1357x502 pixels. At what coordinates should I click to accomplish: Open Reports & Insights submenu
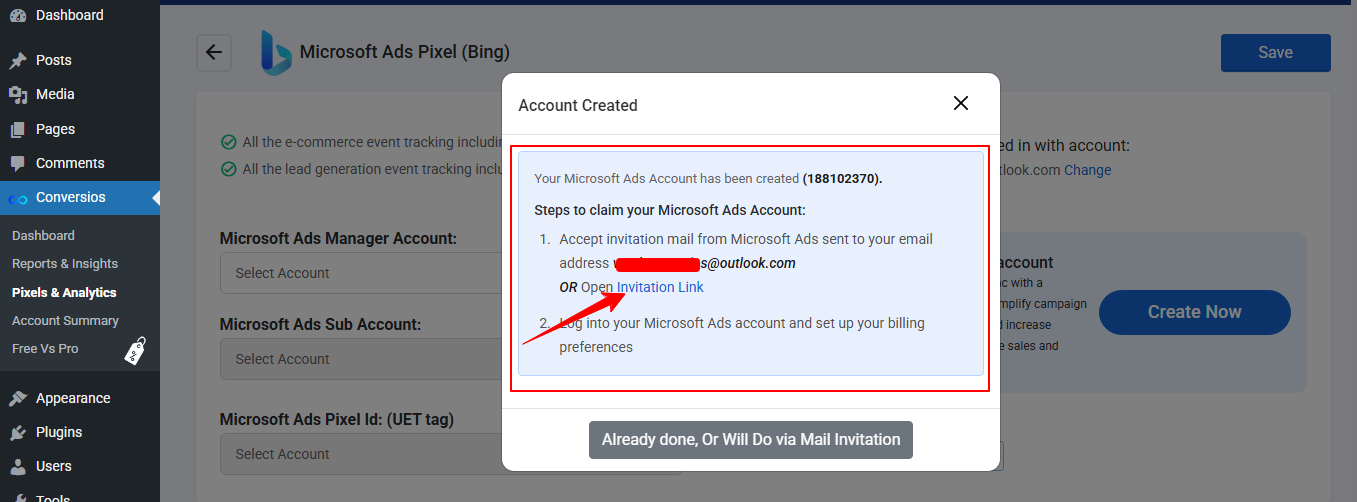click(x=65, y=263)
